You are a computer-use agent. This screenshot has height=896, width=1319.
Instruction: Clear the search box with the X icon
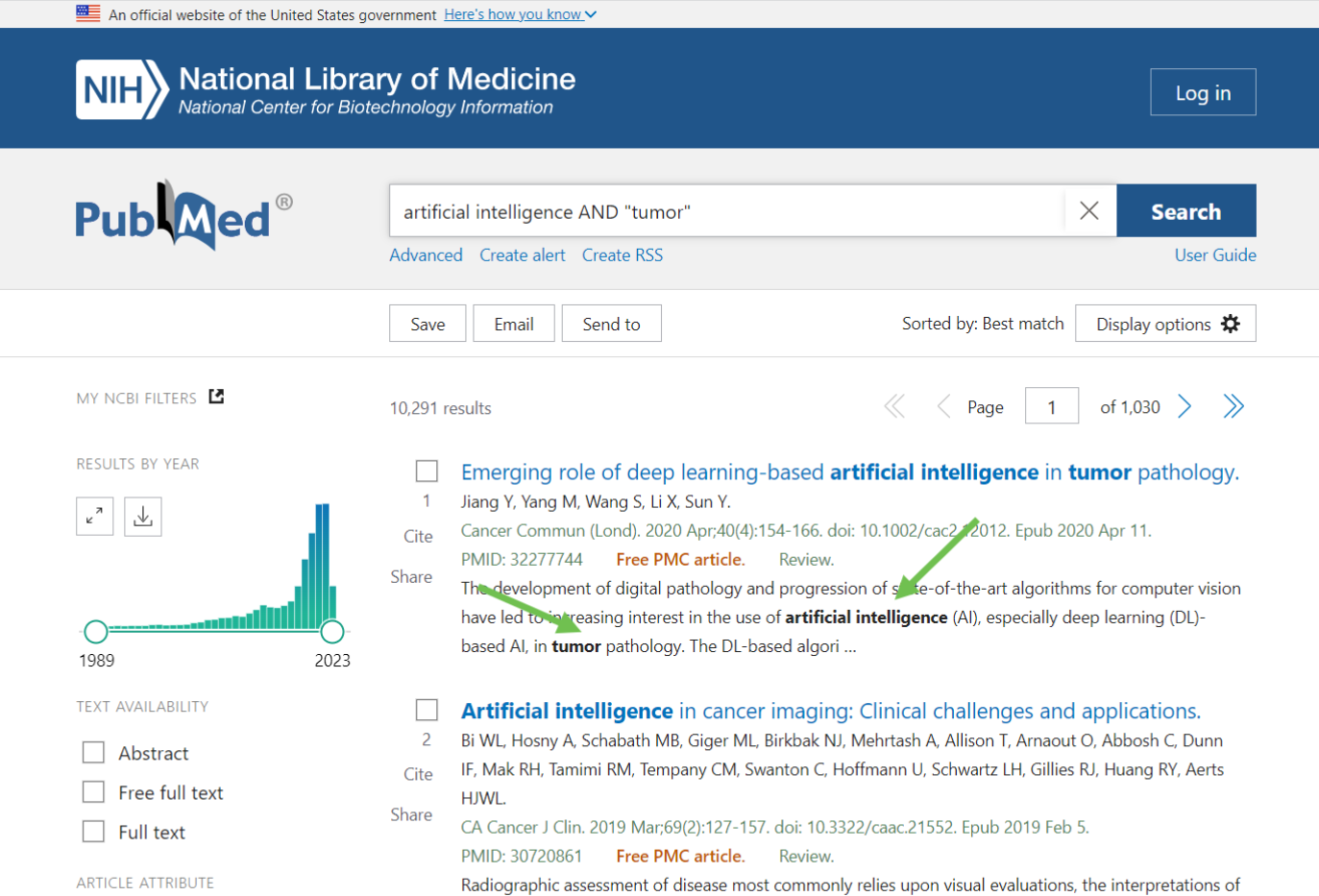1088,210
